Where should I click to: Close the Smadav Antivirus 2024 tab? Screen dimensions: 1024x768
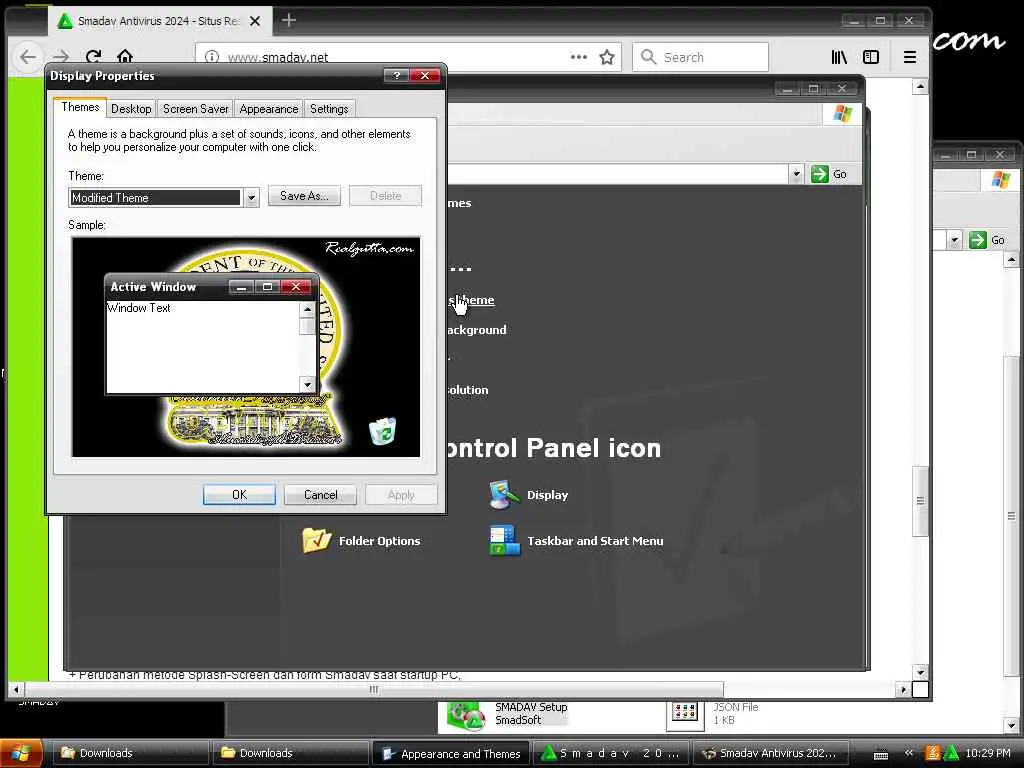255,21
